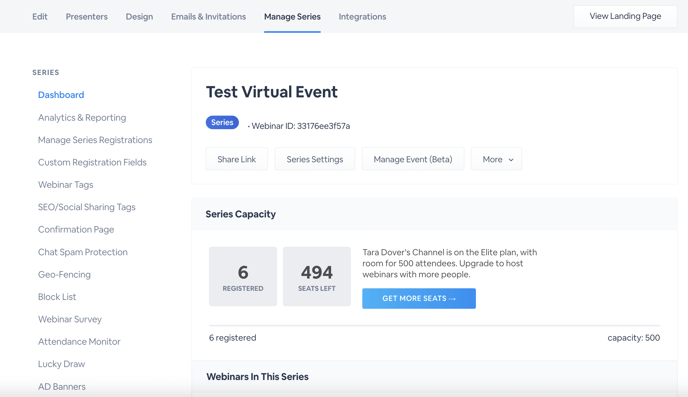Image resolution: width=688 pixels, height=397 pixels.
Task: Go to Manage Series Registrations
Action: pos(95,140)
